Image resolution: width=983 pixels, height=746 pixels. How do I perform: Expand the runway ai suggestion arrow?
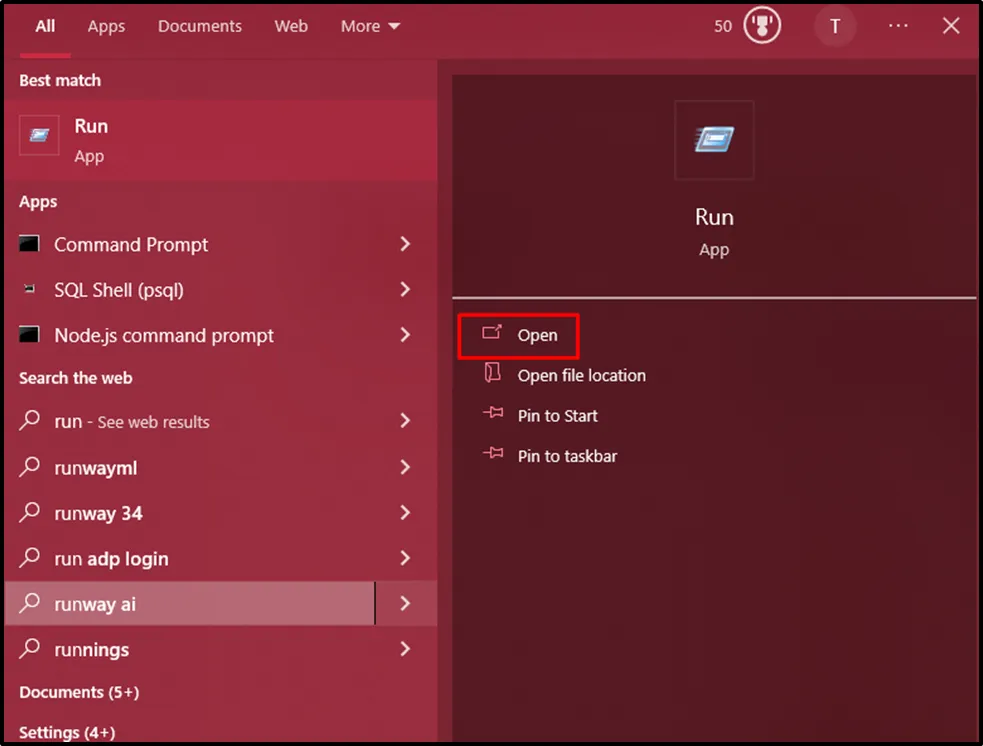click(x=405, y=603)
